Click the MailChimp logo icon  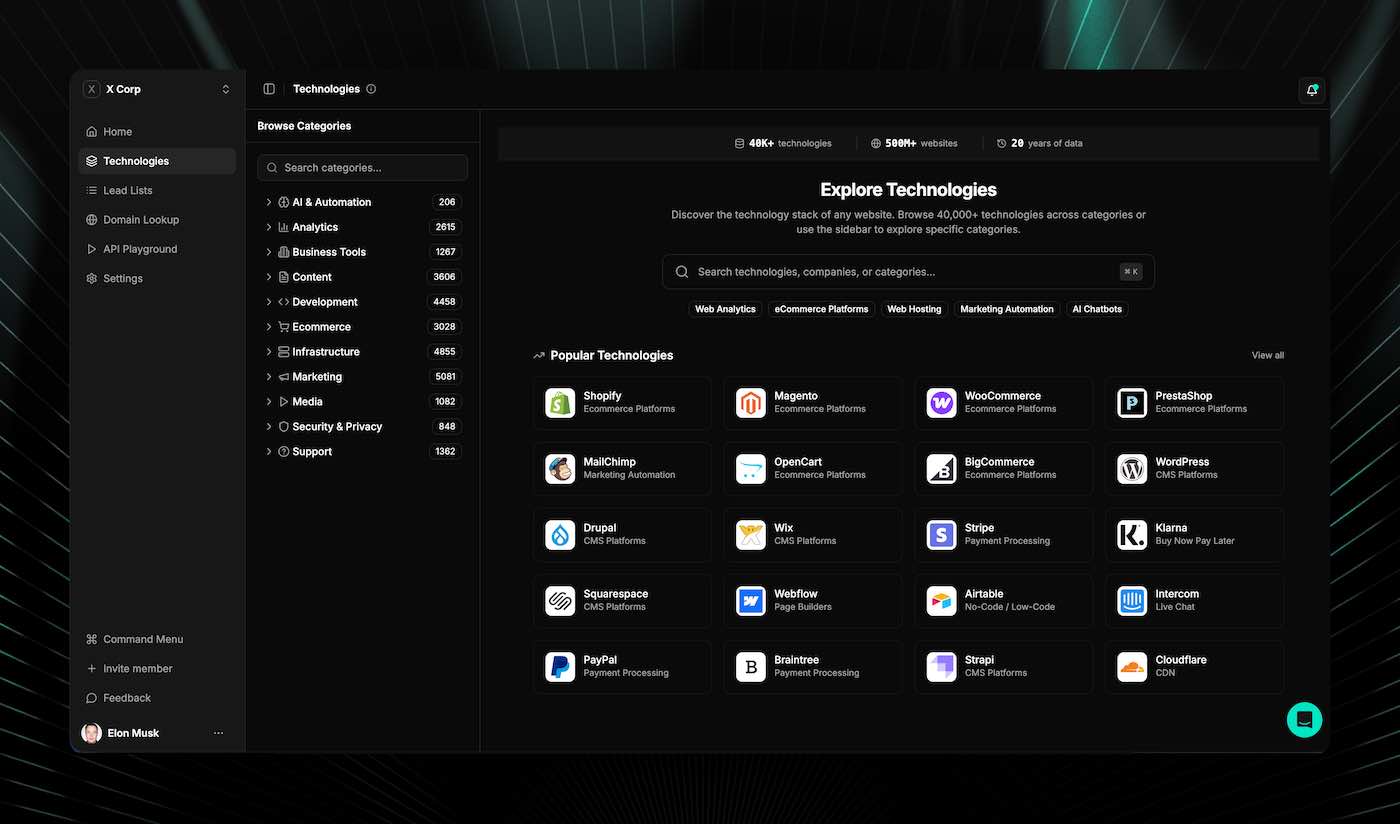coord(560,469)
